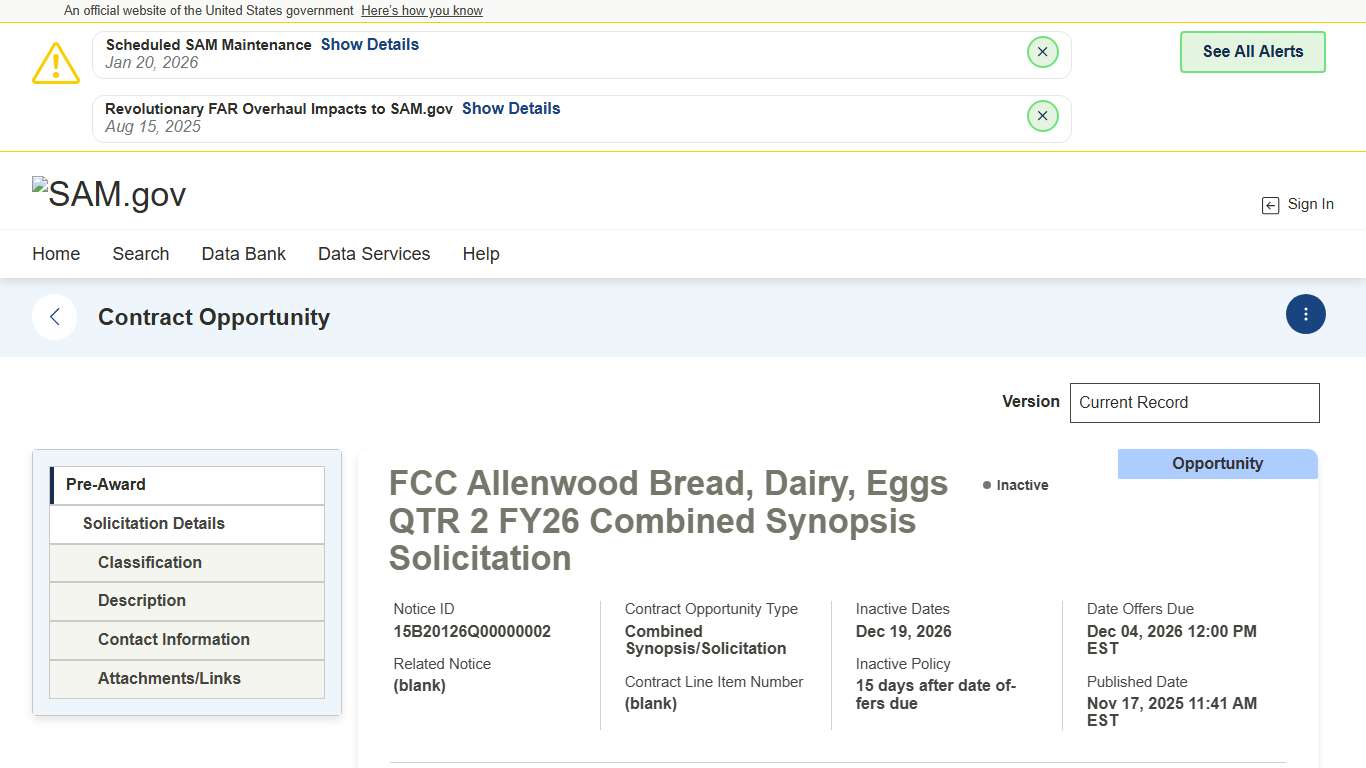Image resolution: width=1366 pixels, height=768 pixels.
Task: Click the See All Alerts button
Action: [x=1252, y=52]
